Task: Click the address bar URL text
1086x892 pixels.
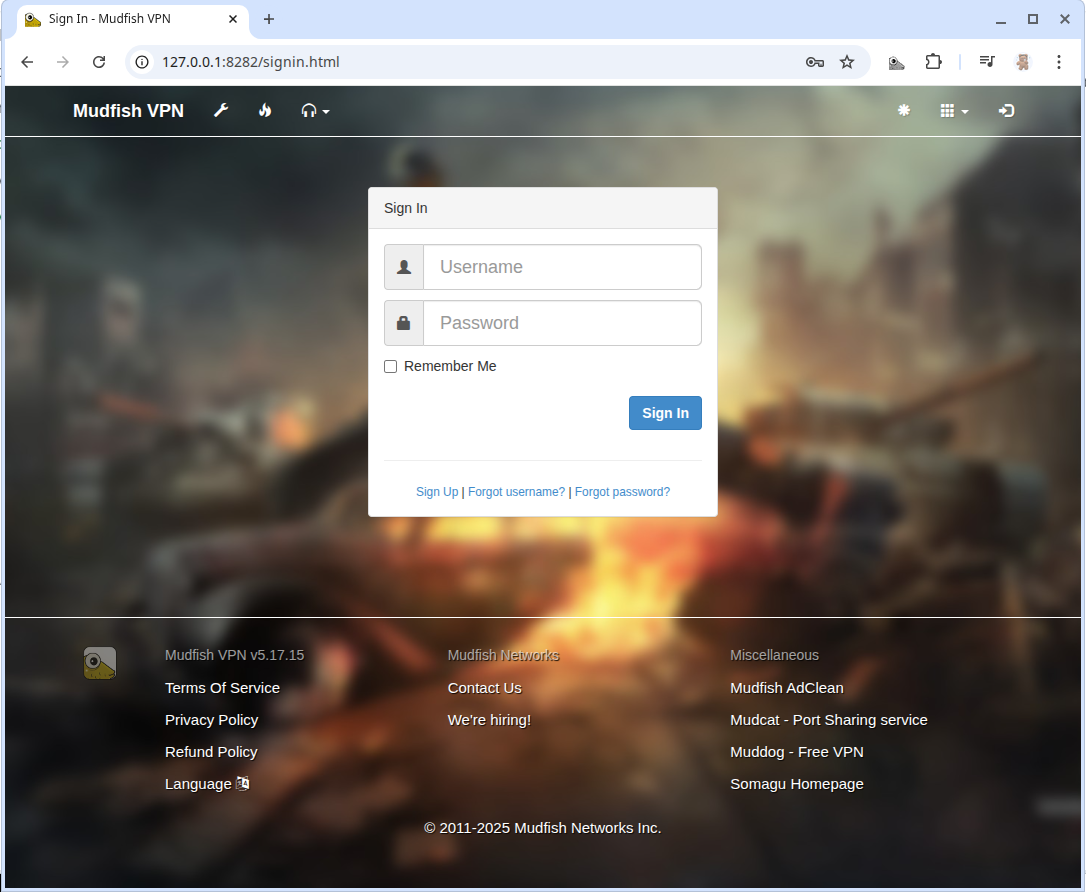Action: pyautogui.click(x=251, y=62)
